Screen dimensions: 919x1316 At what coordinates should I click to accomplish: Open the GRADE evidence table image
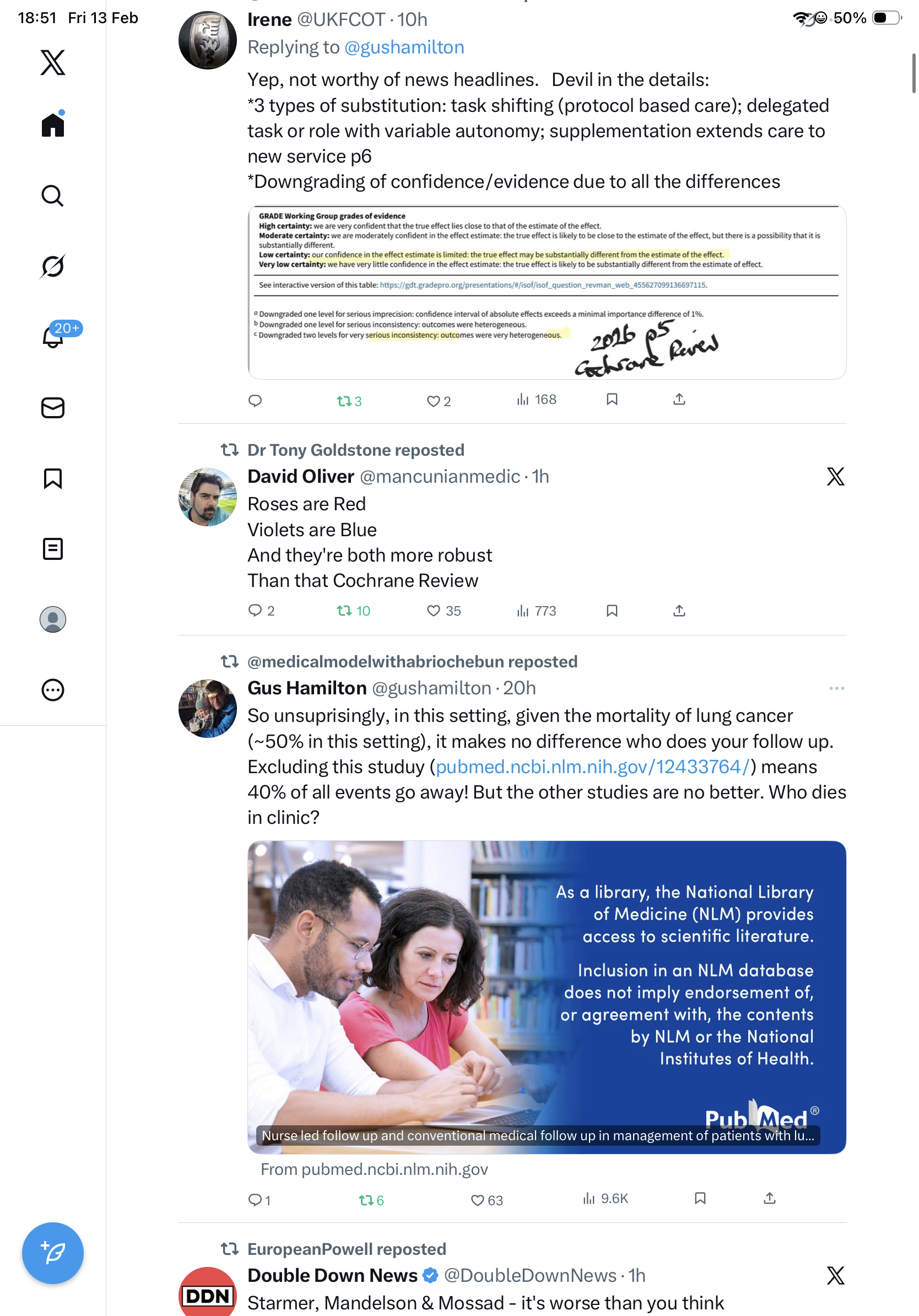[547, 292]
